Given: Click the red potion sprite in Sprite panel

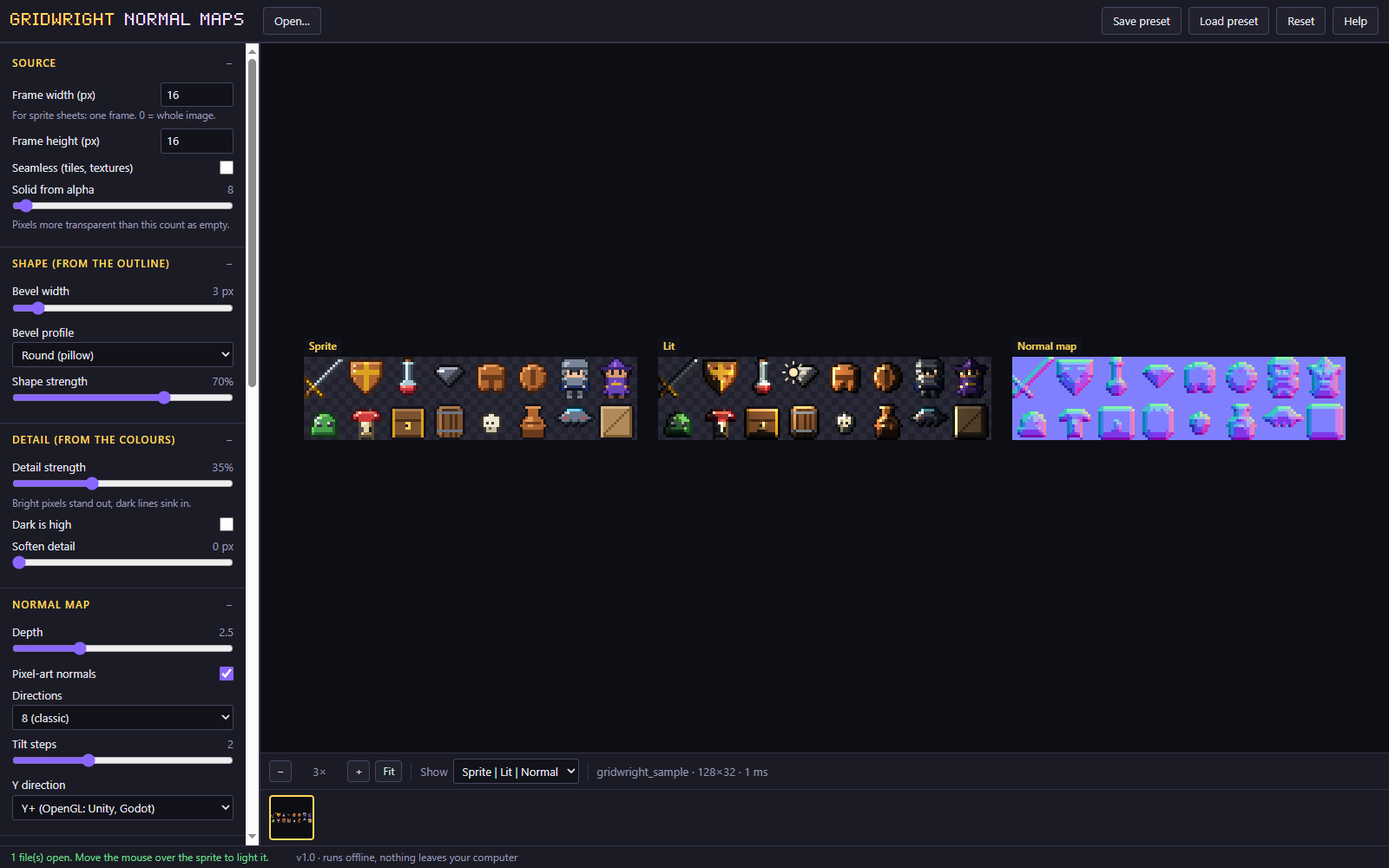Looking at the screenshot, I should (408, 378).
